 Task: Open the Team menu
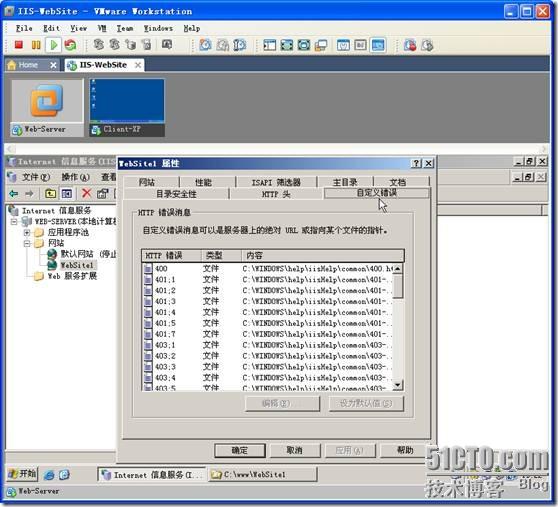click(x=125, y=28)
